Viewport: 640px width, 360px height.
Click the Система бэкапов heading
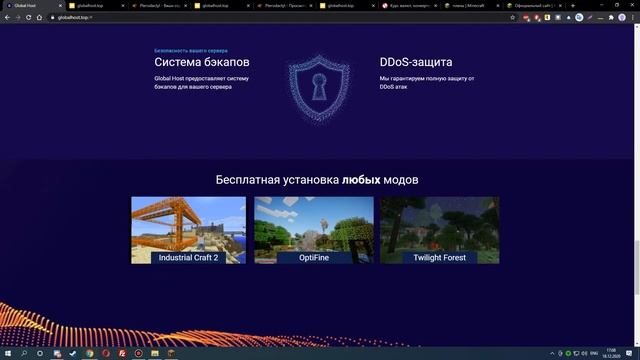(x=202, y=62)
